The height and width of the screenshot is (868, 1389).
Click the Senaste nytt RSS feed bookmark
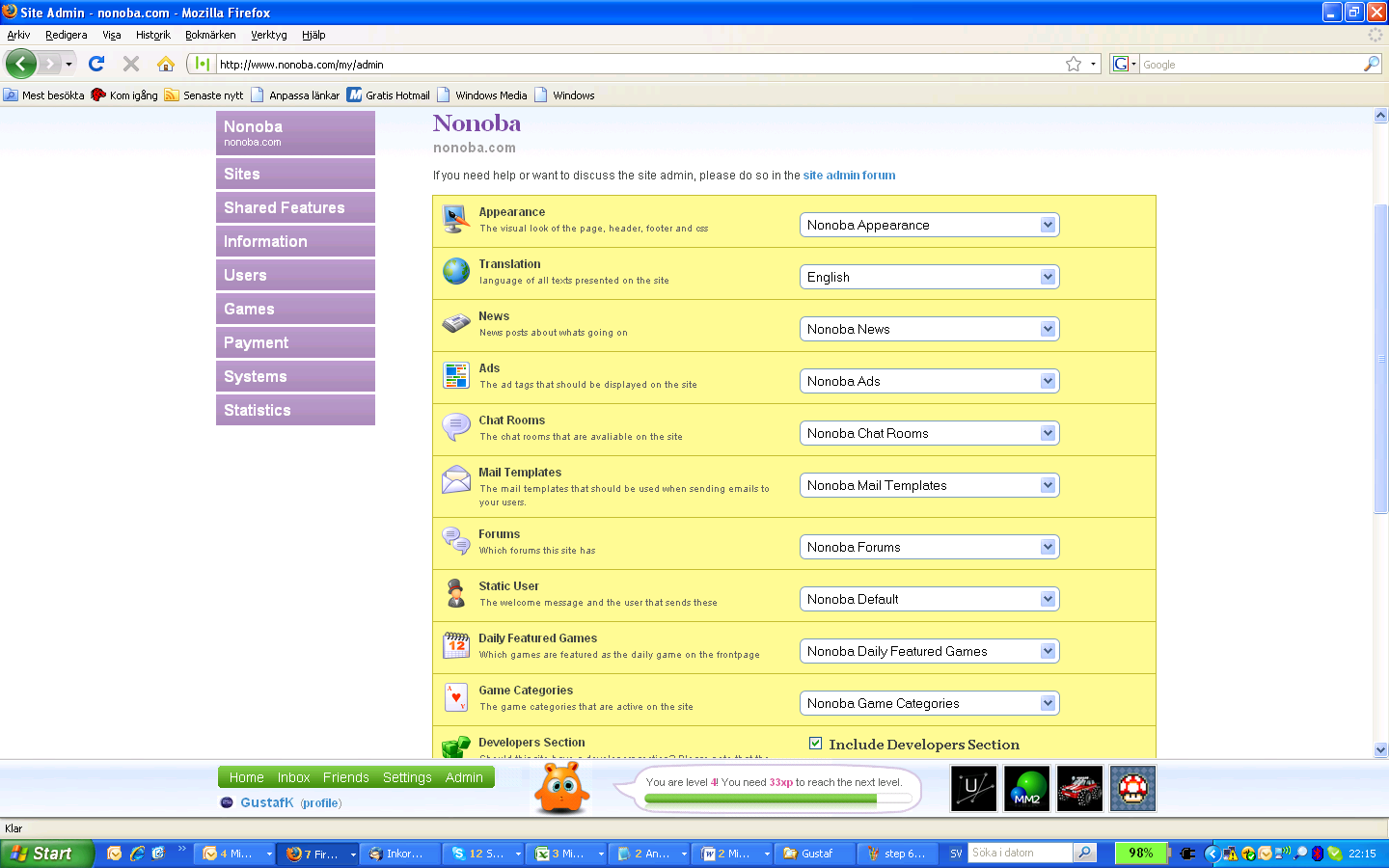204,95
